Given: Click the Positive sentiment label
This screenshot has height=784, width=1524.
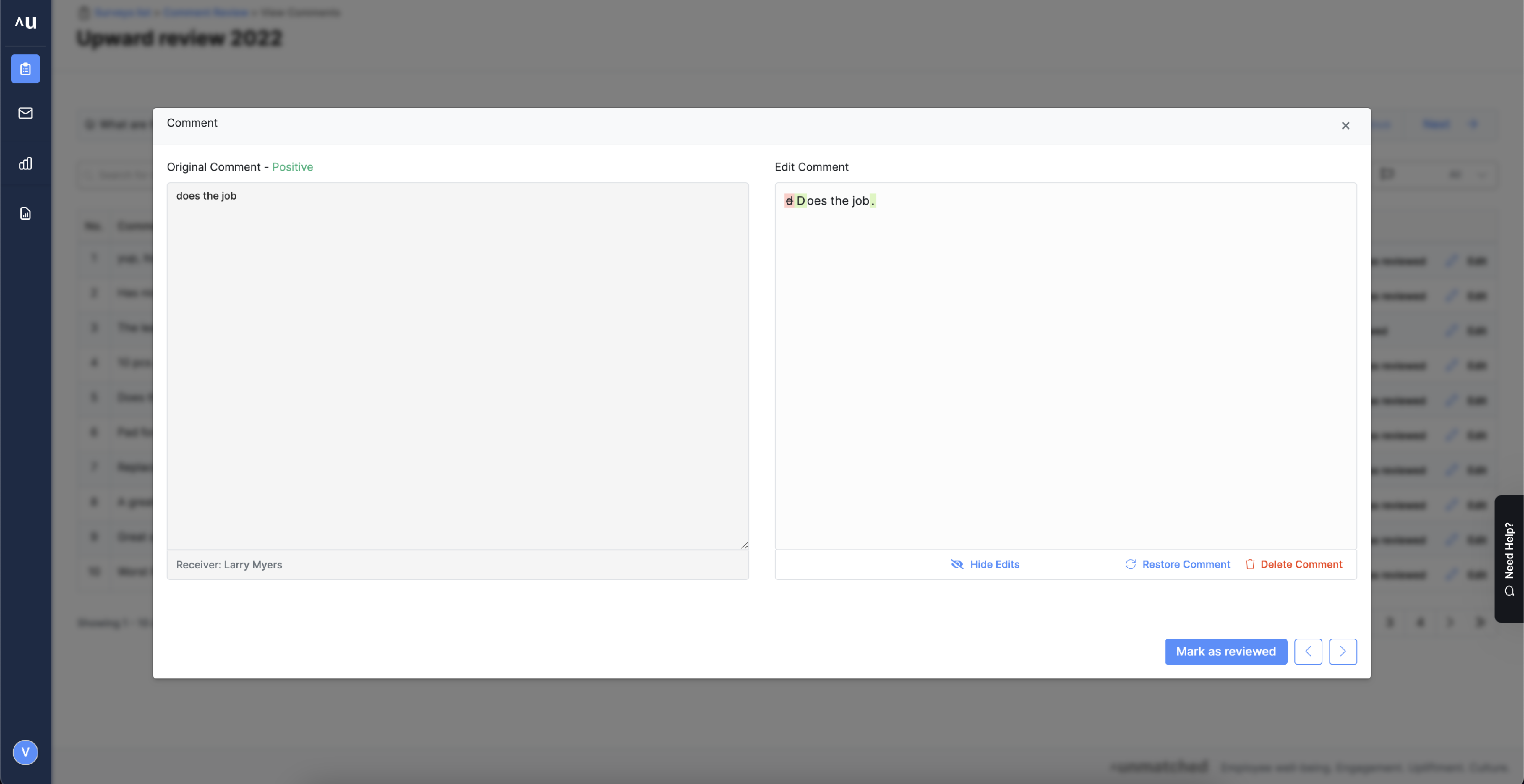Looking at the screenshot, I should click(292, 167).
